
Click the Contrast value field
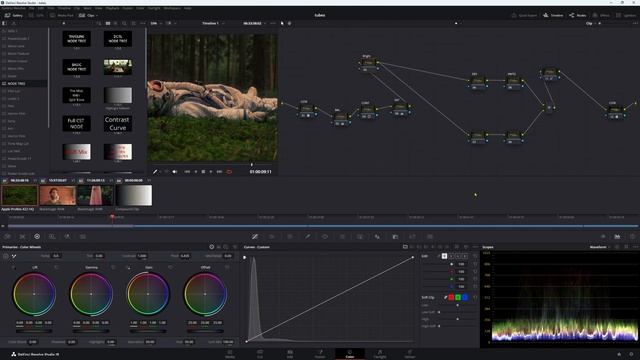tap(142, 256)
